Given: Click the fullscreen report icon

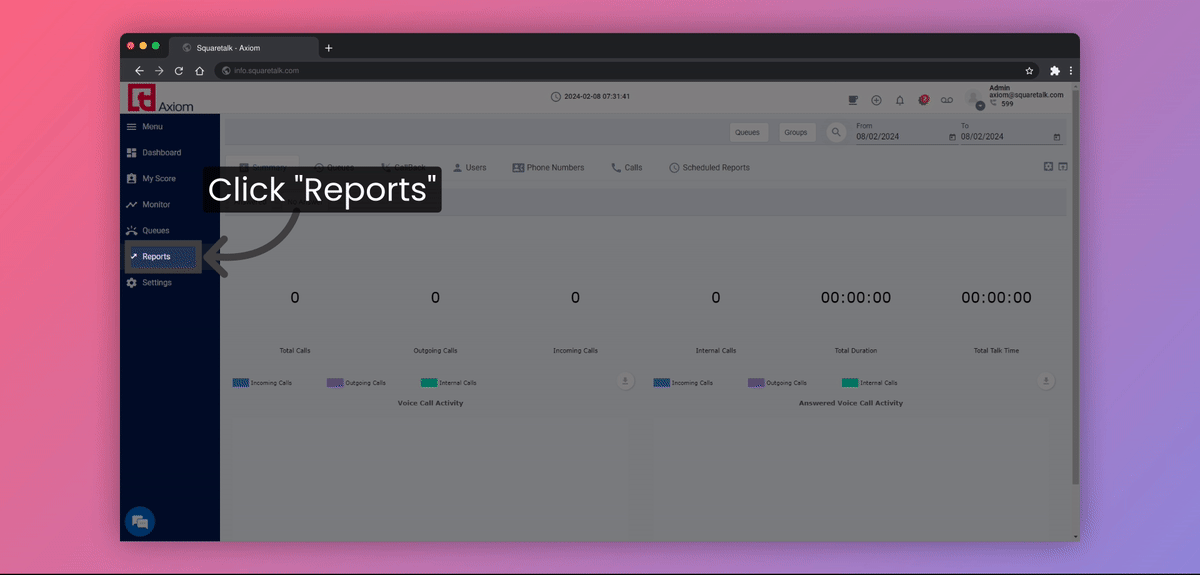Looking at the screenshot, I should (1048, 166).
